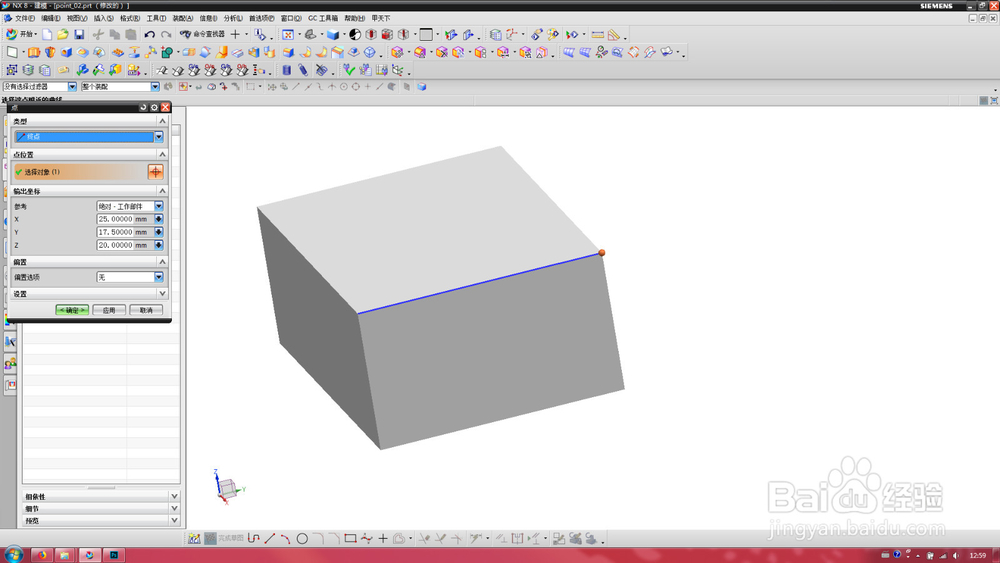Open a file via folder icon
1000x563 pixels.
coord(62,34)
